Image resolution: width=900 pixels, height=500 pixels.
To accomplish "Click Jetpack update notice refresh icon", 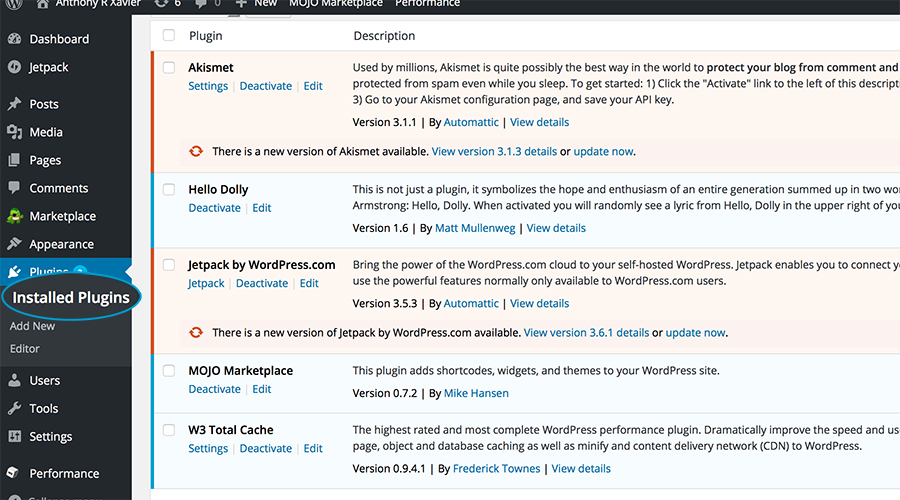I will 196,332.
